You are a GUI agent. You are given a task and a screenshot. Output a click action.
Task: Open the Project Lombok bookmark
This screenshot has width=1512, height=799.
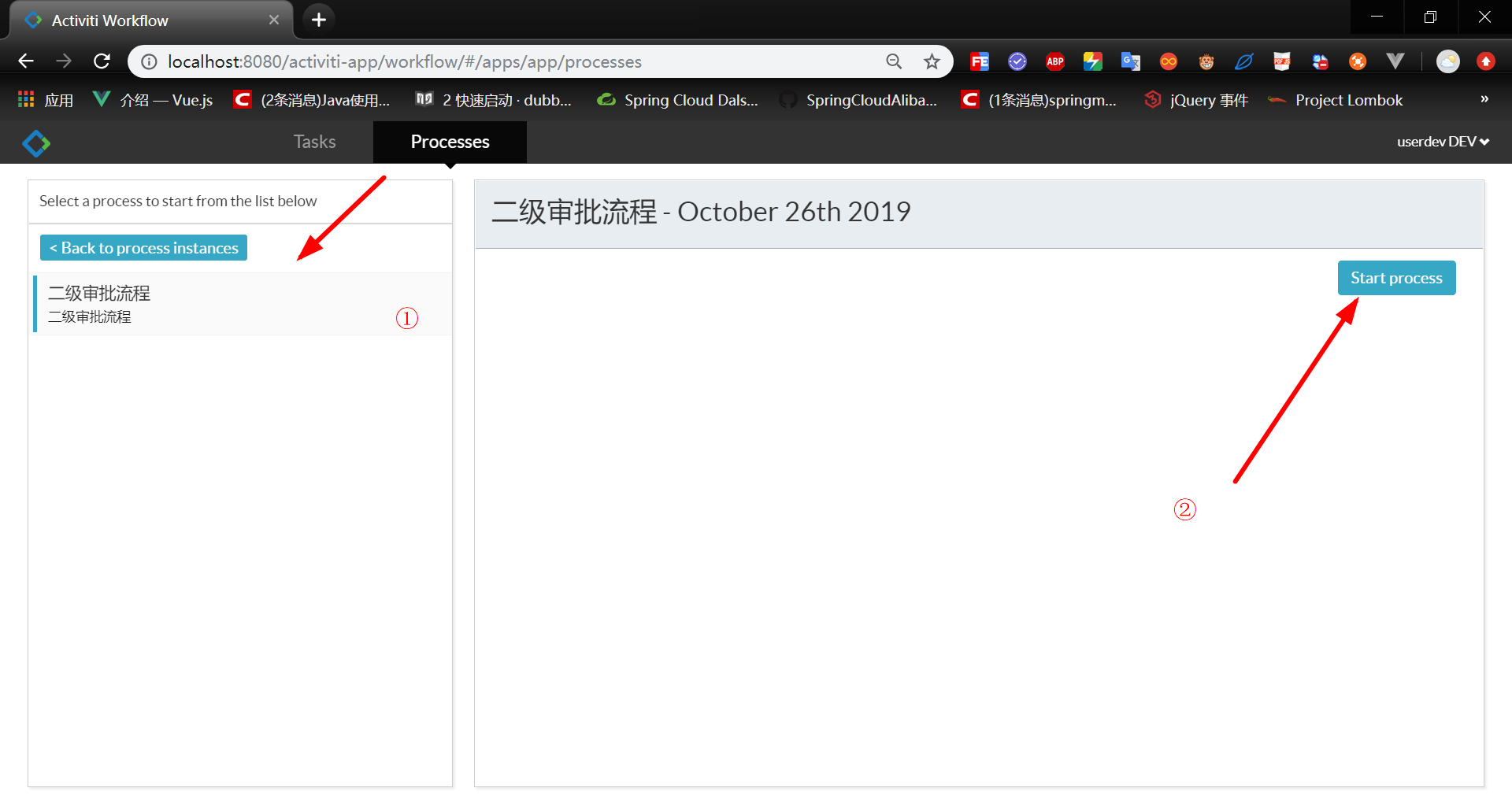[1336, 100]
